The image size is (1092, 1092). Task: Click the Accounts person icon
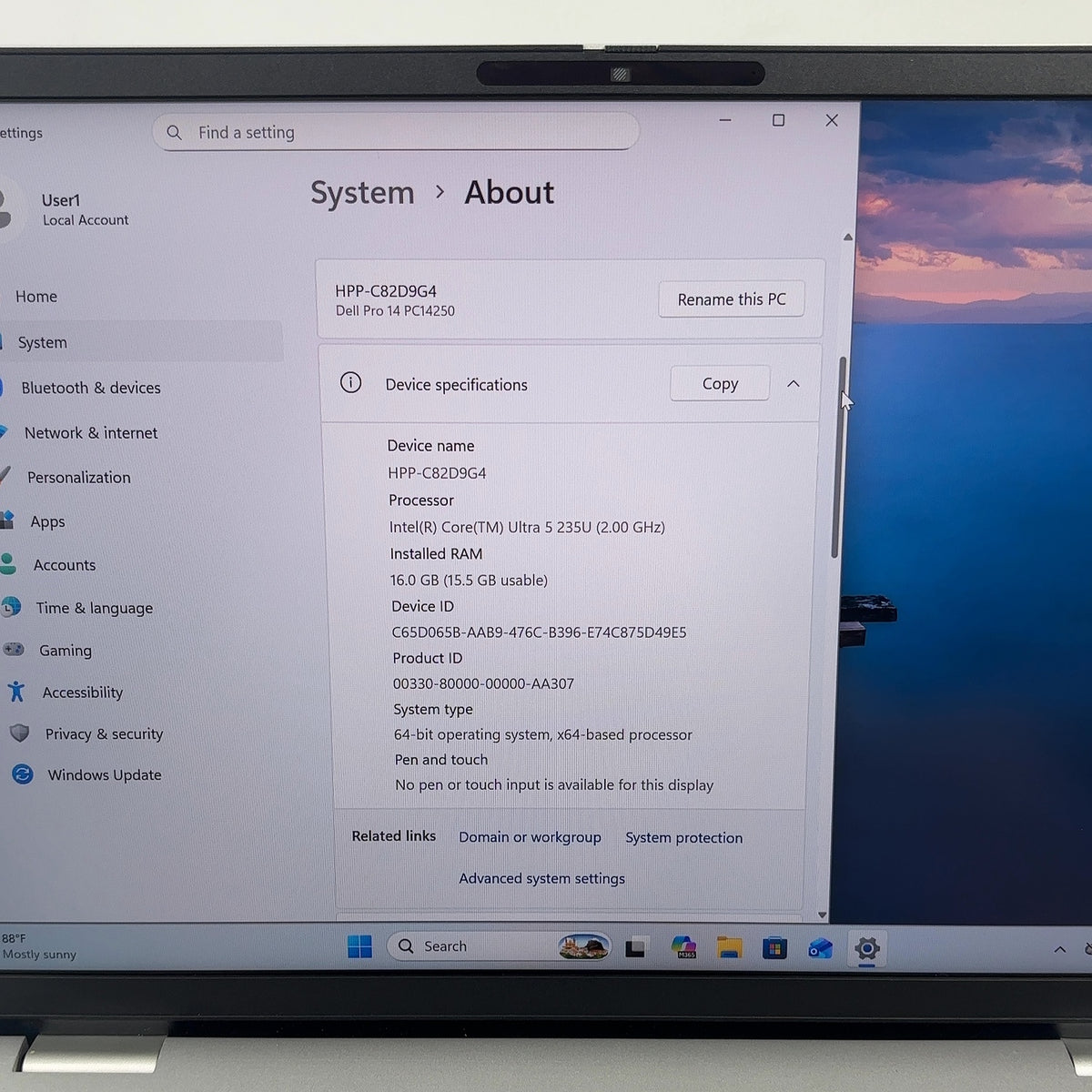(8, 564)
